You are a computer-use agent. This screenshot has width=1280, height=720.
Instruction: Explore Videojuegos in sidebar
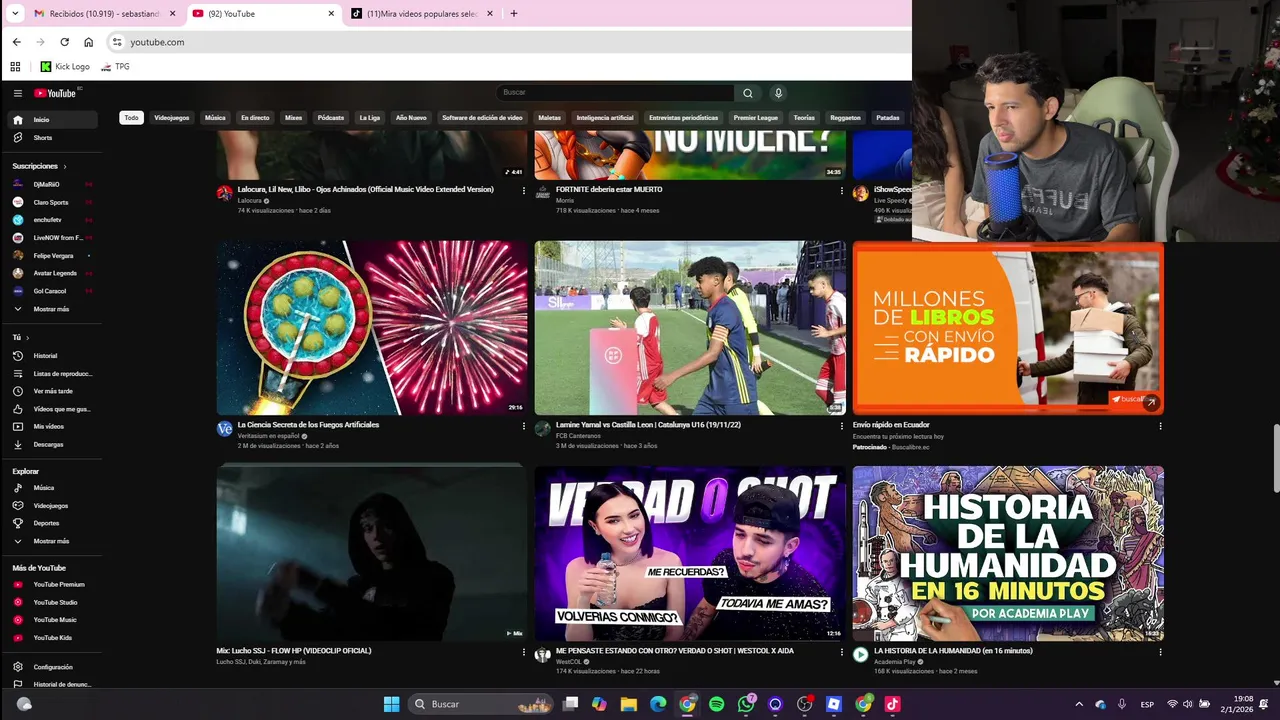point(50,506)
